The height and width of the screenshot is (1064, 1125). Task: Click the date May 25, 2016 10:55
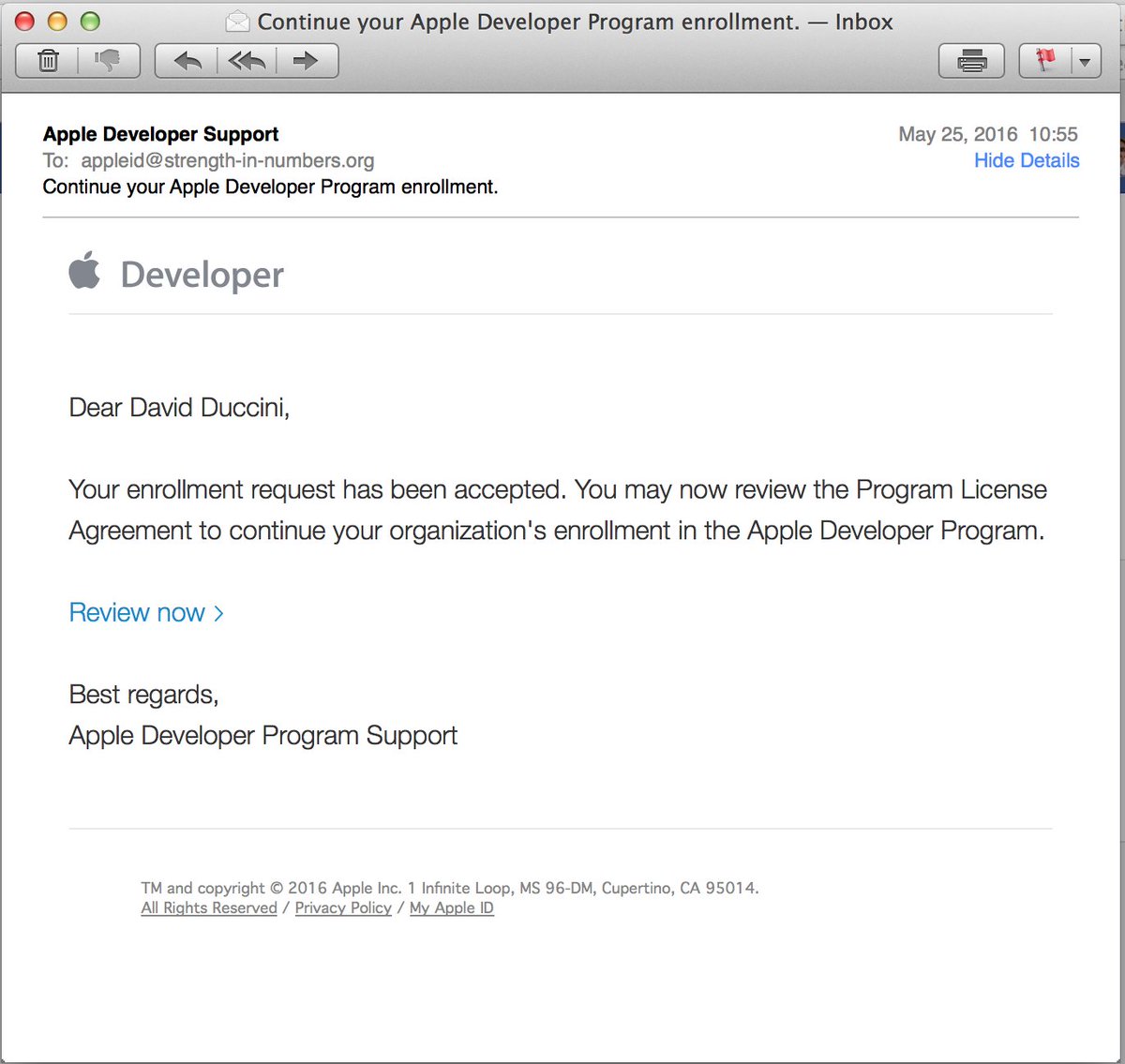click(x=988, y=134)
